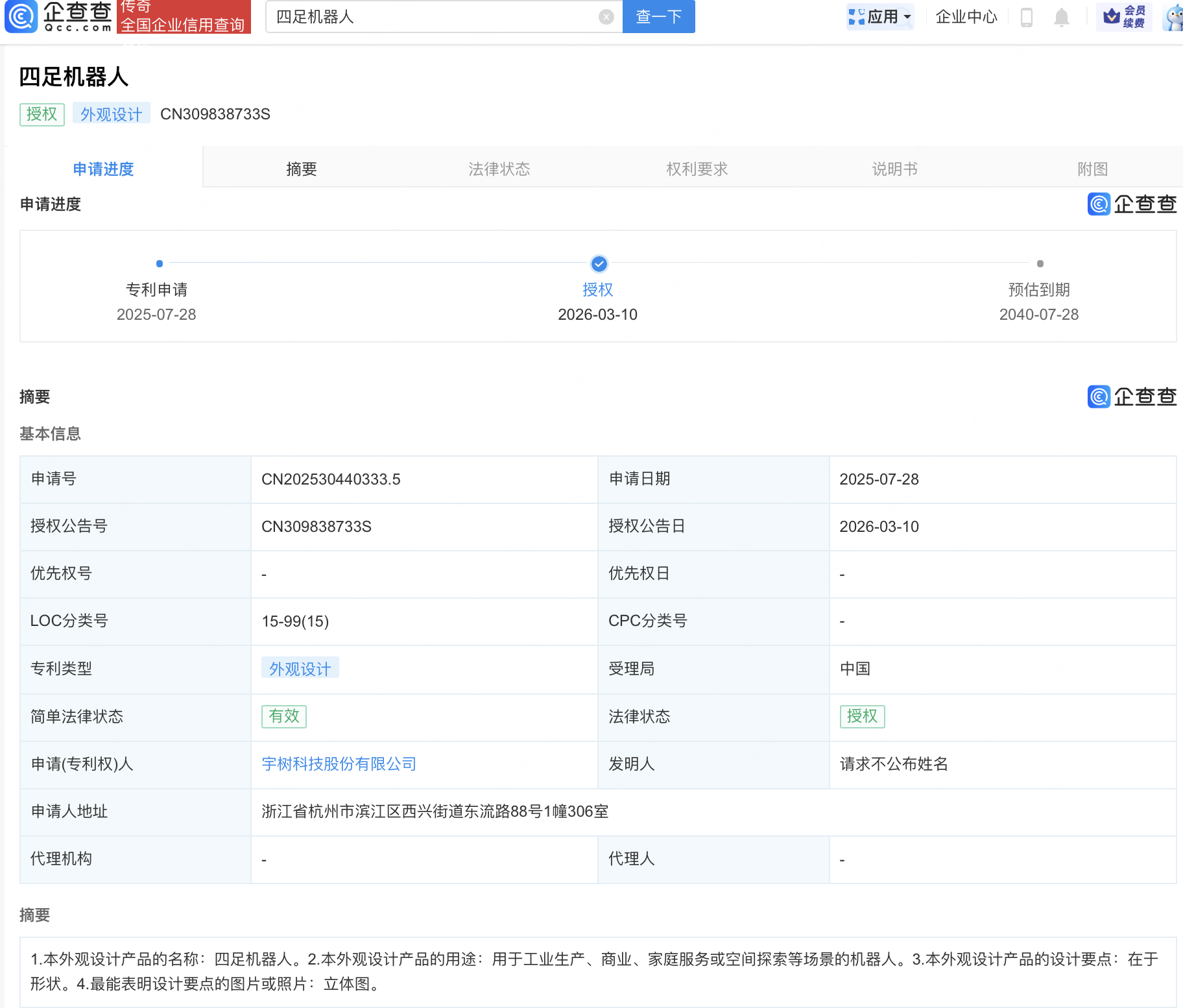Open 宇树科技股份有限公司 company link
The height and width of the screenshot is (1008, 1183).
pos(339,764)
